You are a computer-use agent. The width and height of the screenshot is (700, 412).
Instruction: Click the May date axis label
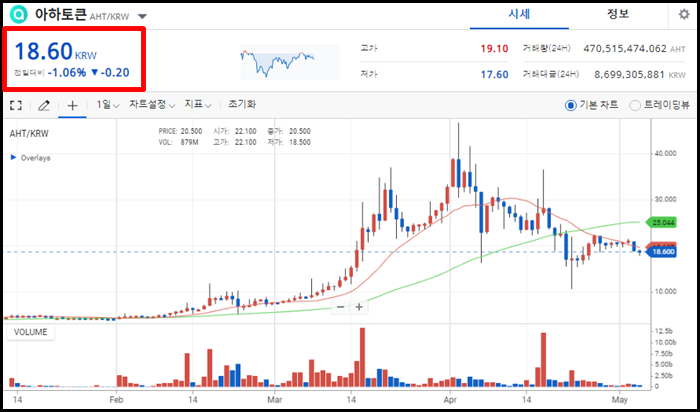pos(620,399)
